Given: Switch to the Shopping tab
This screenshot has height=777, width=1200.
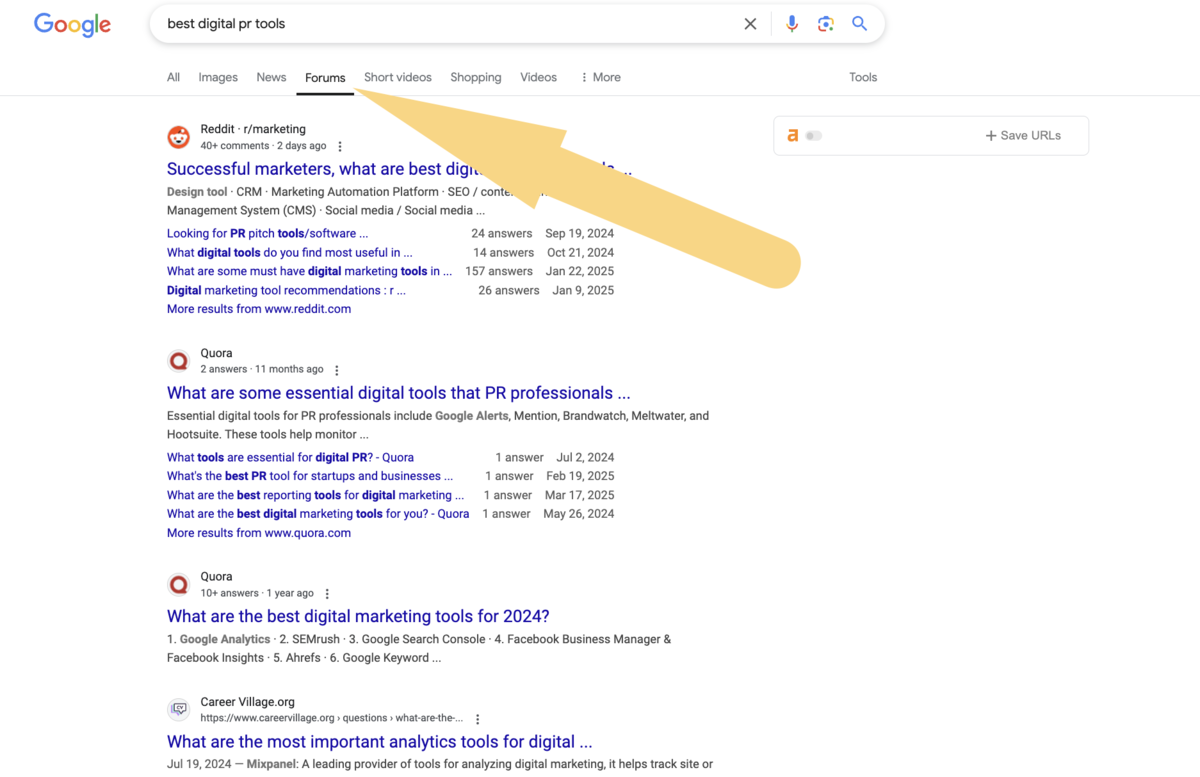Looking at the screenshot, I should [475, 77].
